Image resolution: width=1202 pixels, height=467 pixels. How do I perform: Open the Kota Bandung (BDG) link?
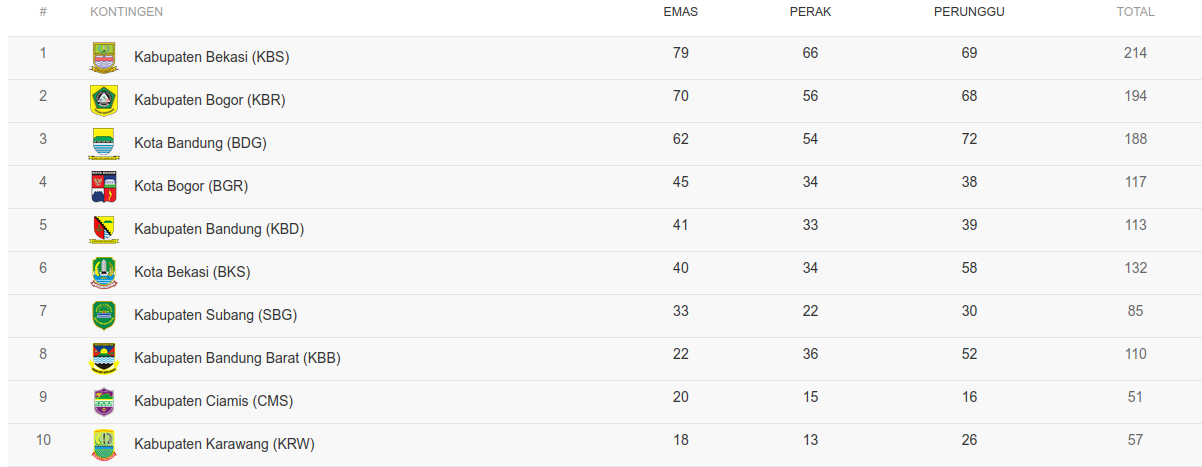[x=200, y=143]
